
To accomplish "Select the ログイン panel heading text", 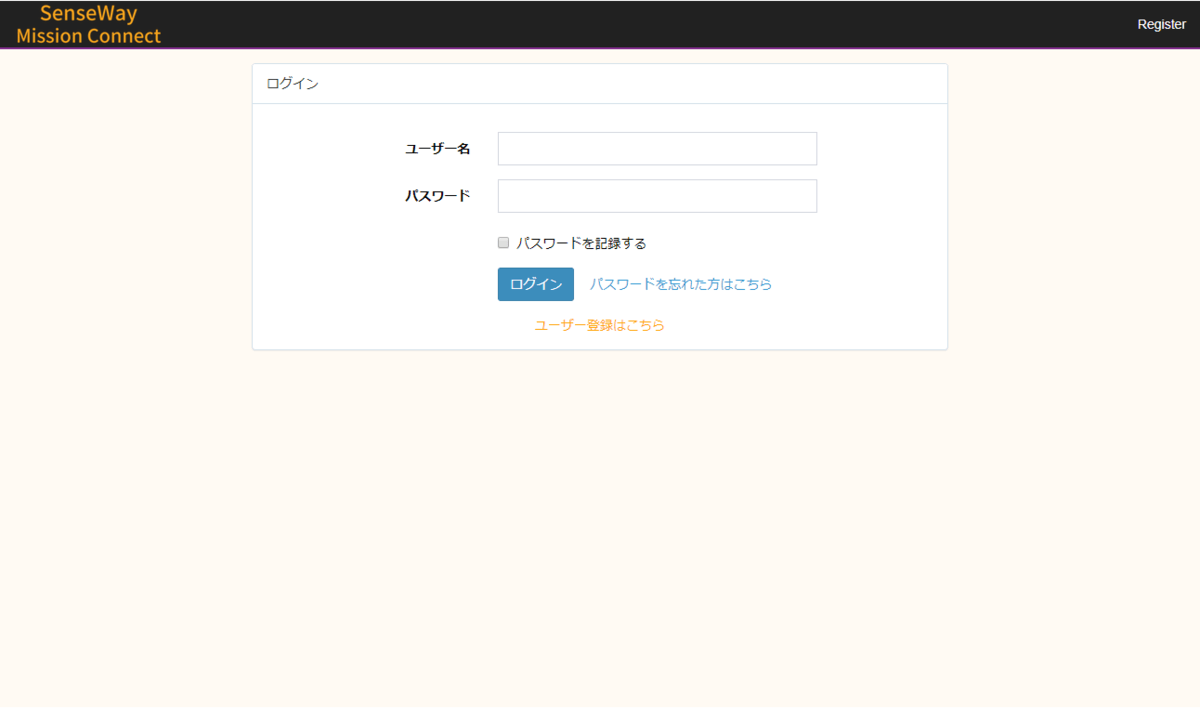I will click(x=292, y=84).
